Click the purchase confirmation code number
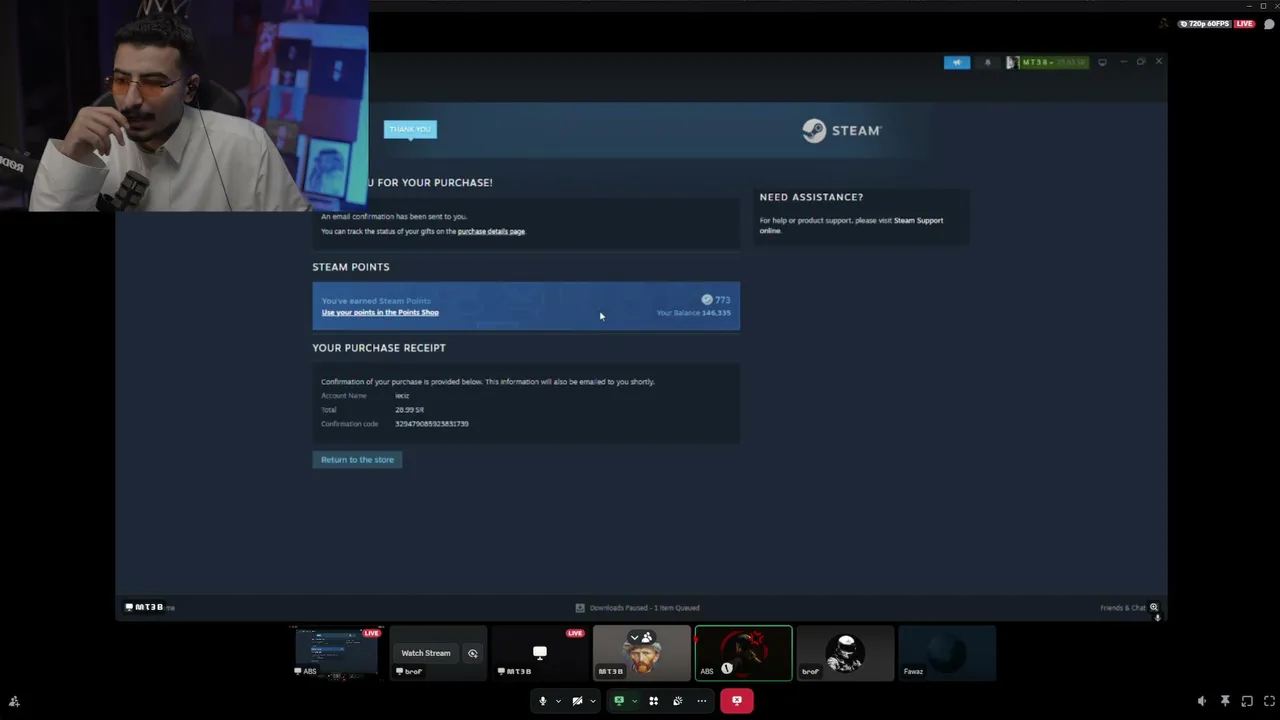Screen dimensions: 1280x720 (x=431, y=424)
